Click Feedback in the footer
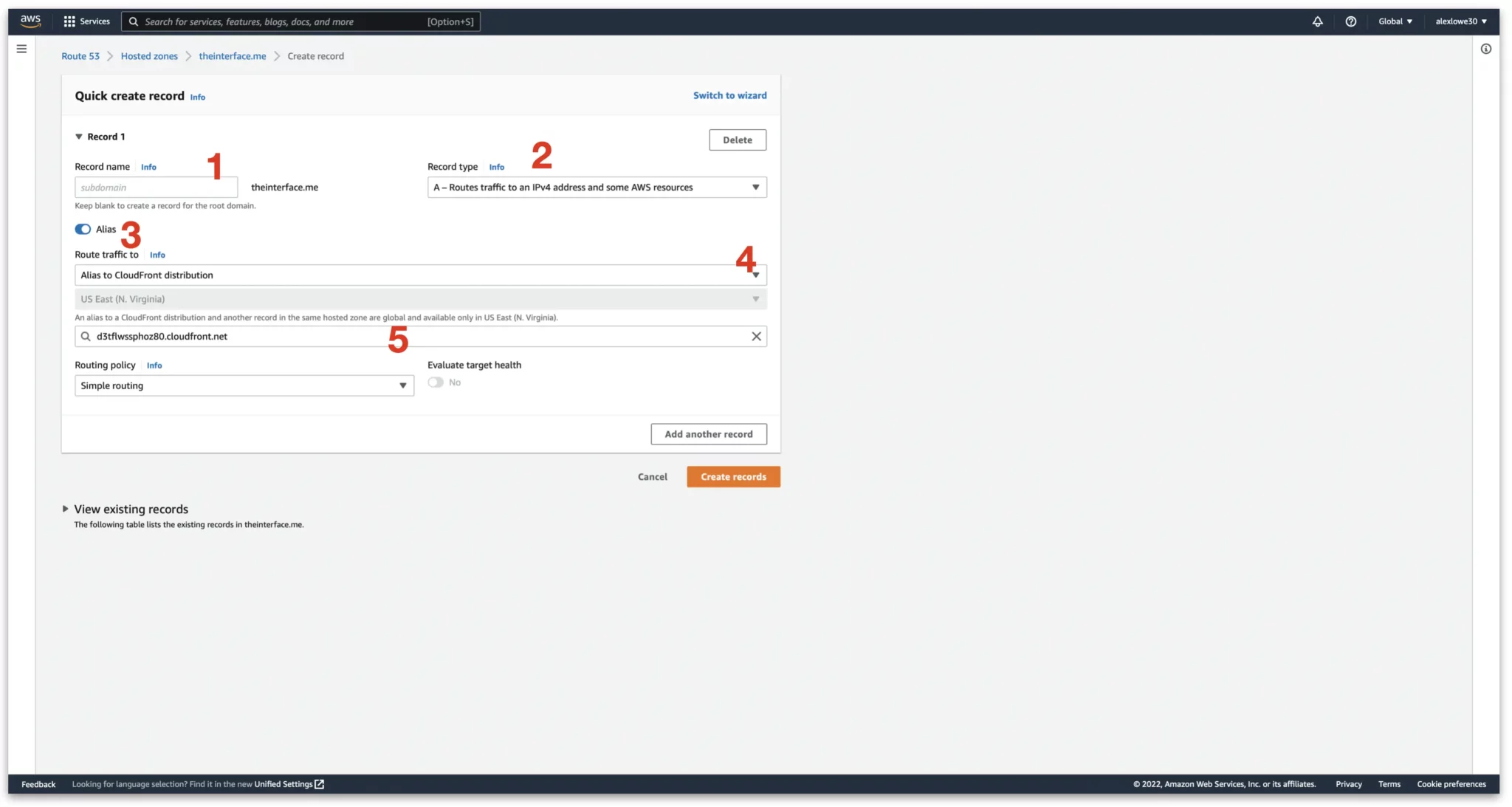Viewport: 1512px width, 807px height. (x=38, y=784)
